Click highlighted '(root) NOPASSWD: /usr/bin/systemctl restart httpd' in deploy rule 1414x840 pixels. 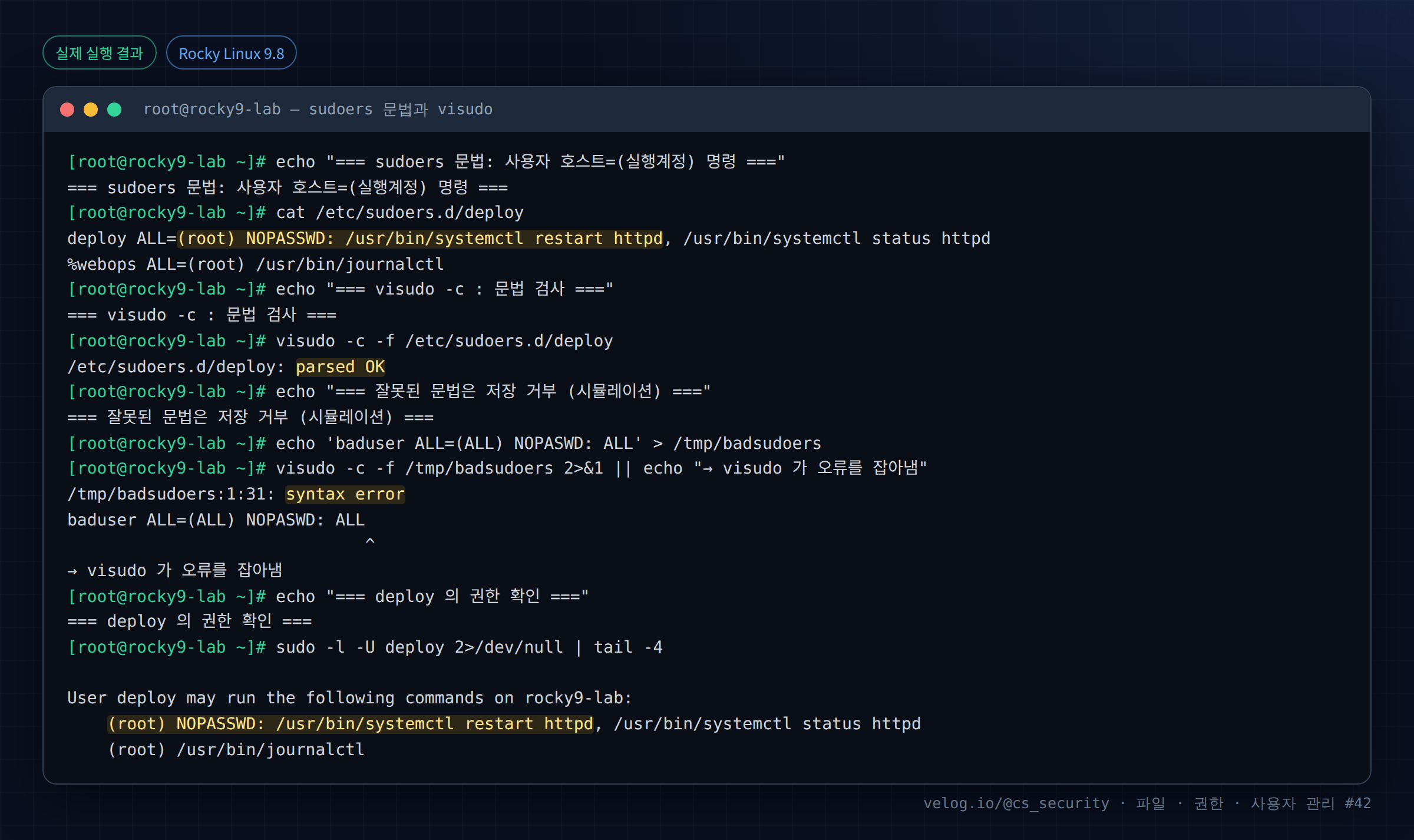tap(421, 239)
